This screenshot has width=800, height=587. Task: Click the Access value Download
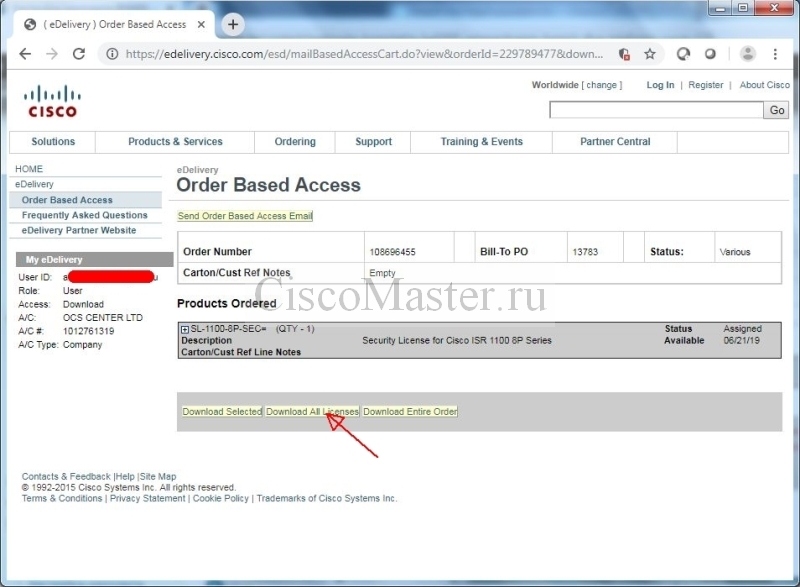coord(83,304)
